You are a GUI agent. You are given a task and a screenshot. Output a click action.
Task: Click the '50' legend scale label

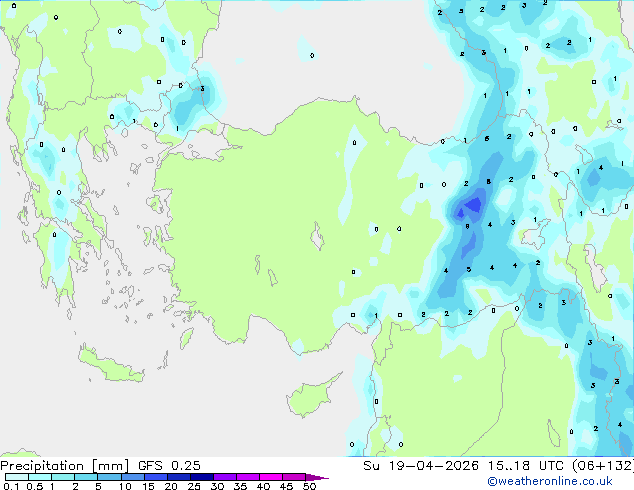coord(309,486)
